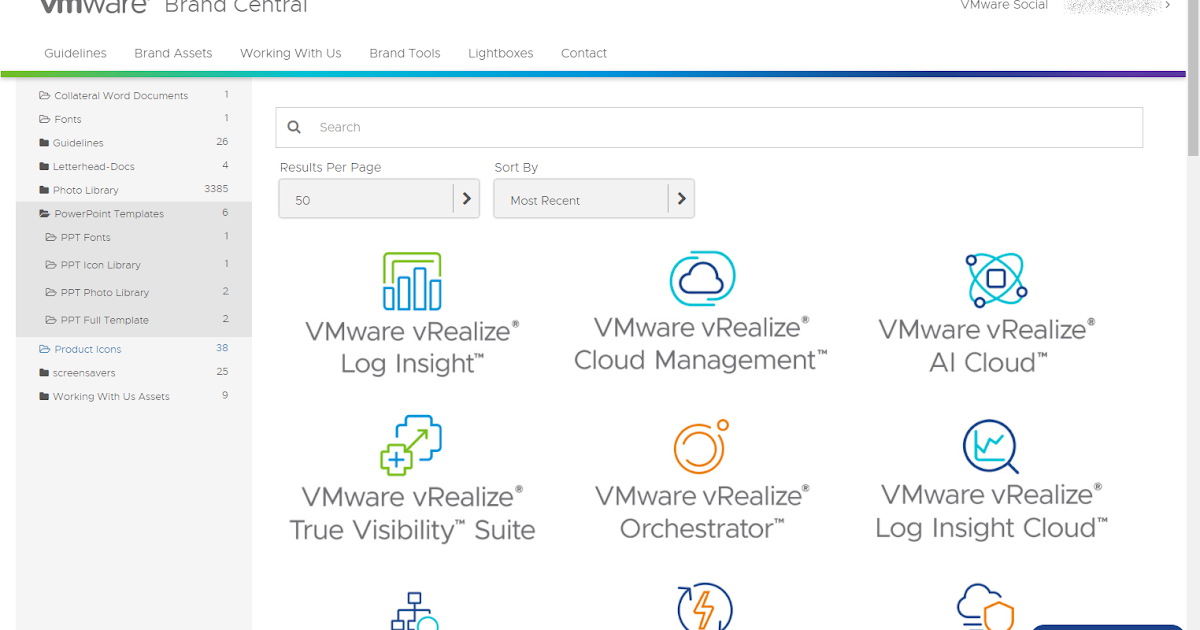Open the Brand Assets menu
The width and height of the screenshot is (1200, 630).
click(173, 53)
